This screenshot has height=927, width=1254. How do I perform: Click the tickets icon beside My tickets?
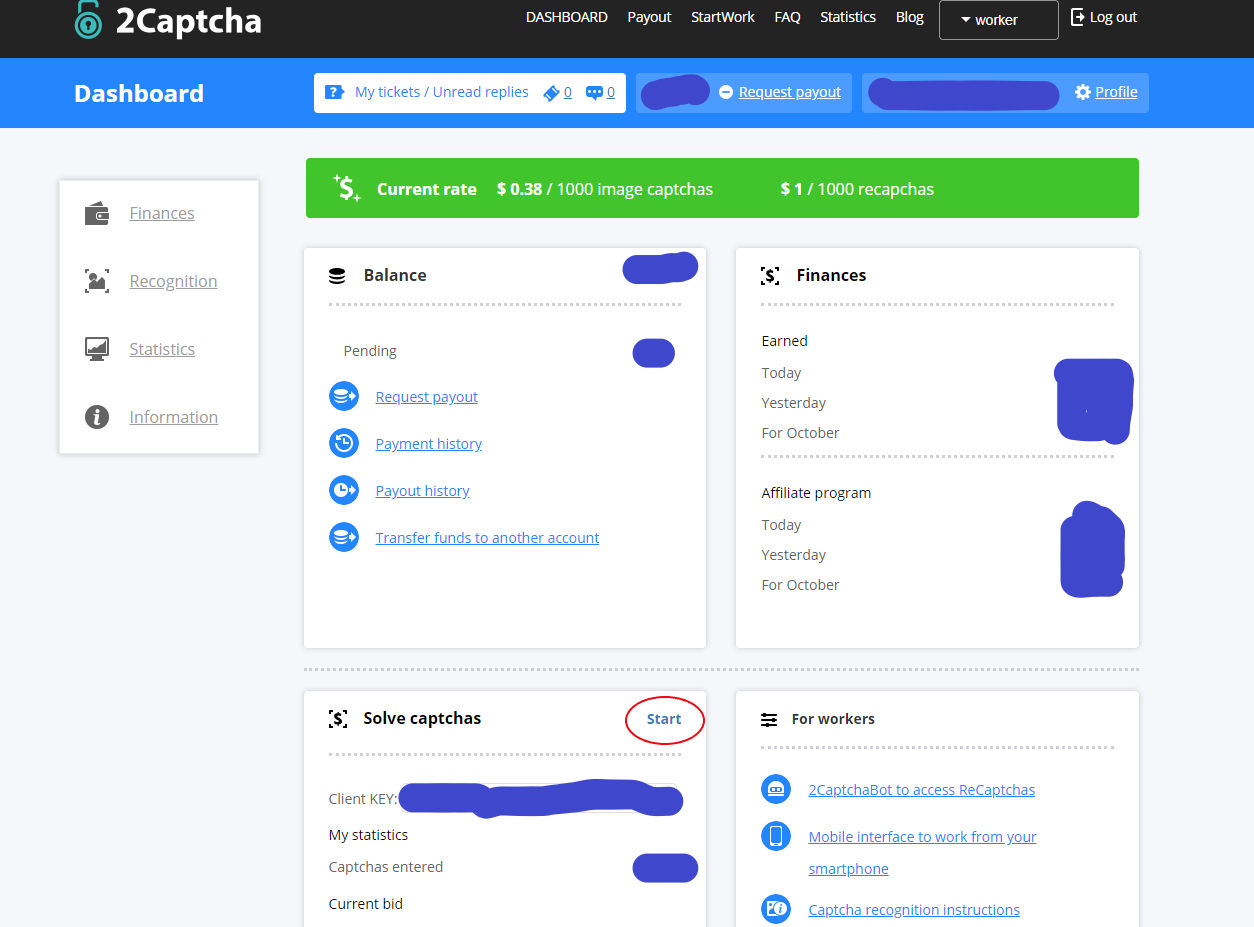pyautogui.click(x=335, y=92)
